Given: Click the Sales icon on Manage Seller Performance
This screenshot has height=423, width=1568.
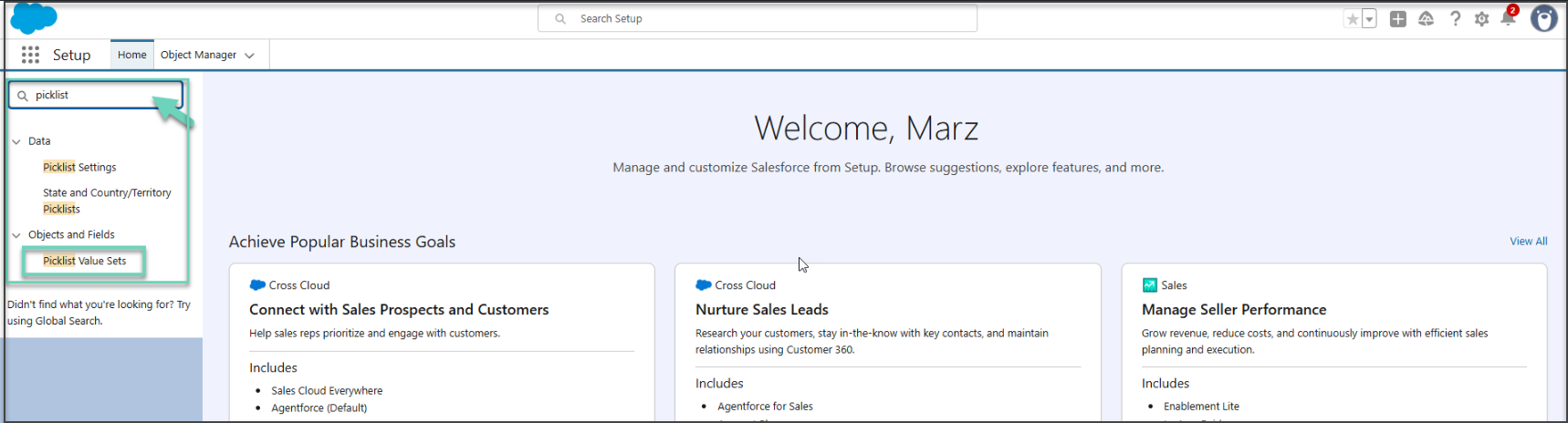Looking at the screenshot, I should click(x=1150, y=285).
